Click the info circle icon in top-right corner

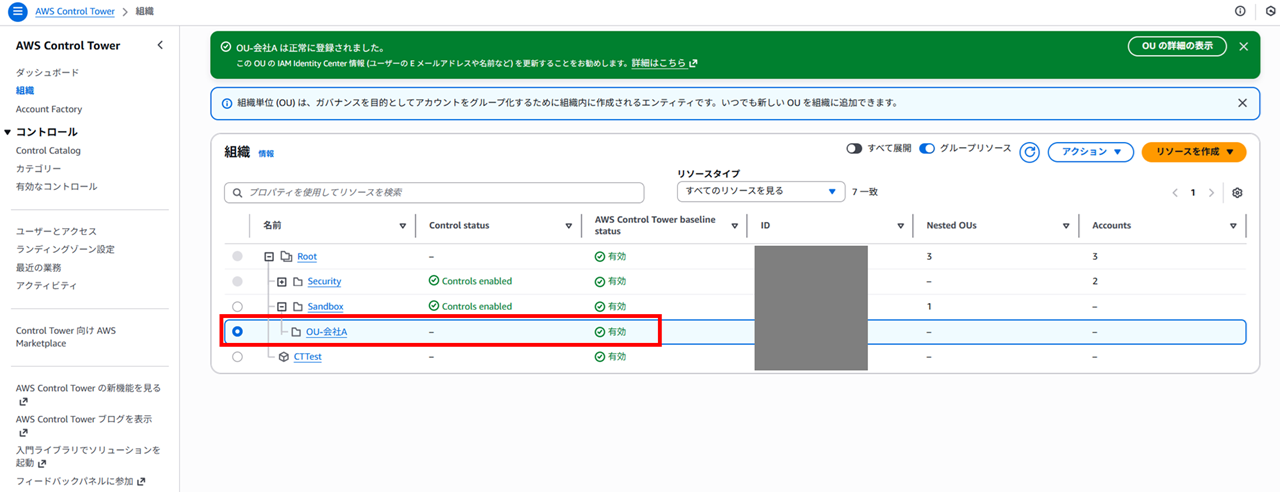coord(1241,11)
